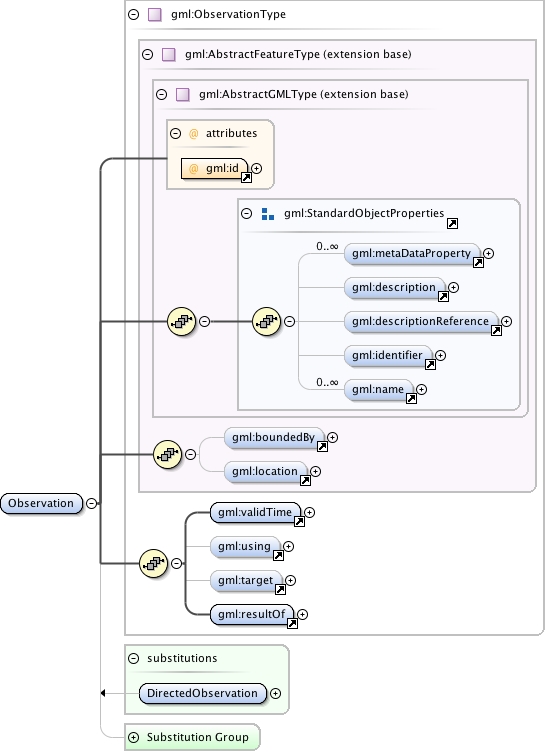Collapse the attributes section
The height and width of the screenshot is (754, 546).
pyautogui.click(x=176, y=134)
